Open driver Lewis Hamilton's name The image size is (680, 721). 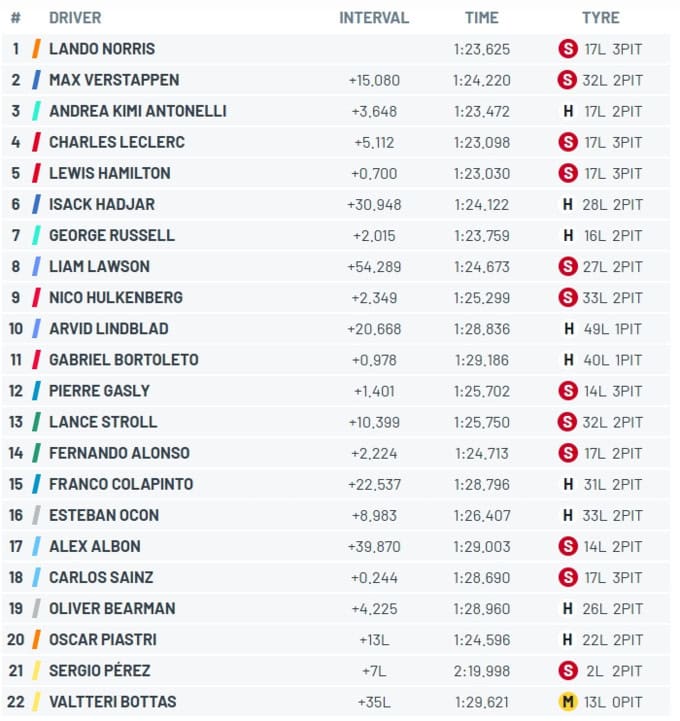109,173
